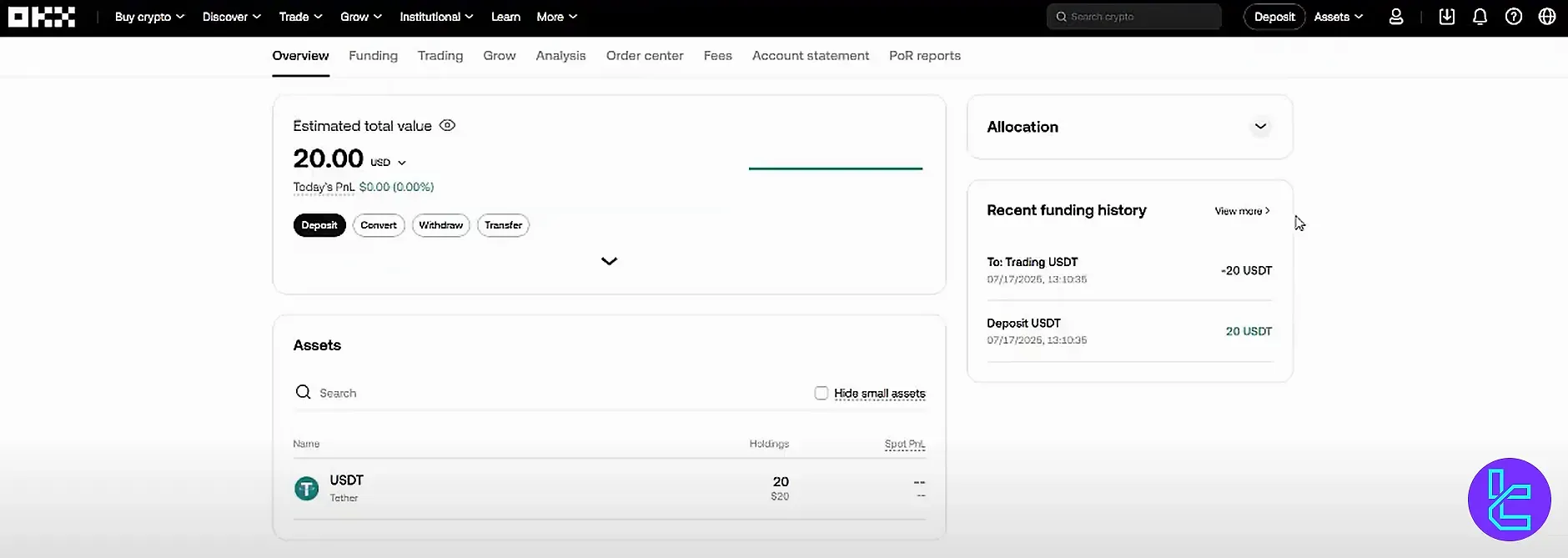Viewport: 1568px width, 558px height.
Task: Open the Buy crypto menu
Action: (149, 17)
